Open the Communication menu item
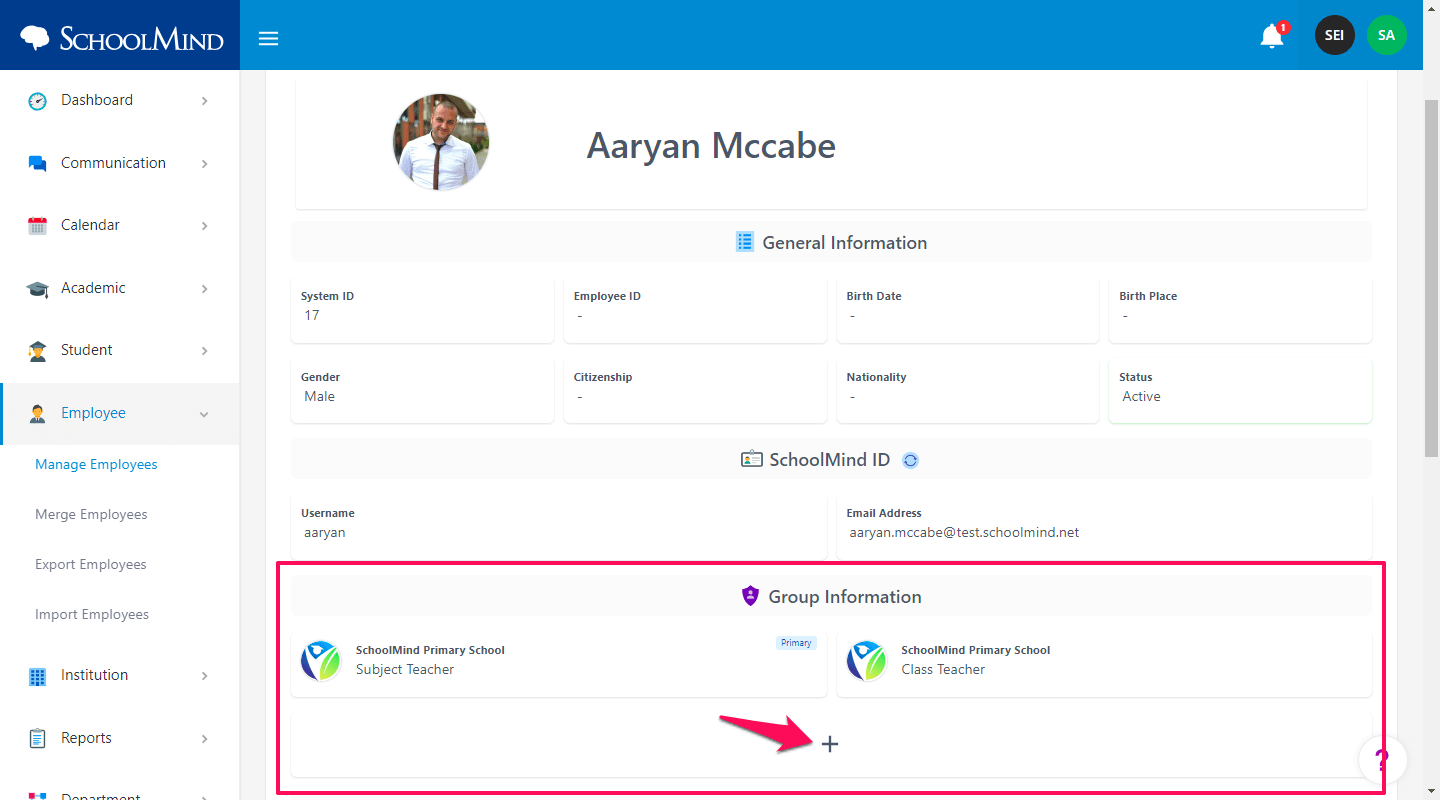The image size is (1440, 800). (x=120, y=163)
